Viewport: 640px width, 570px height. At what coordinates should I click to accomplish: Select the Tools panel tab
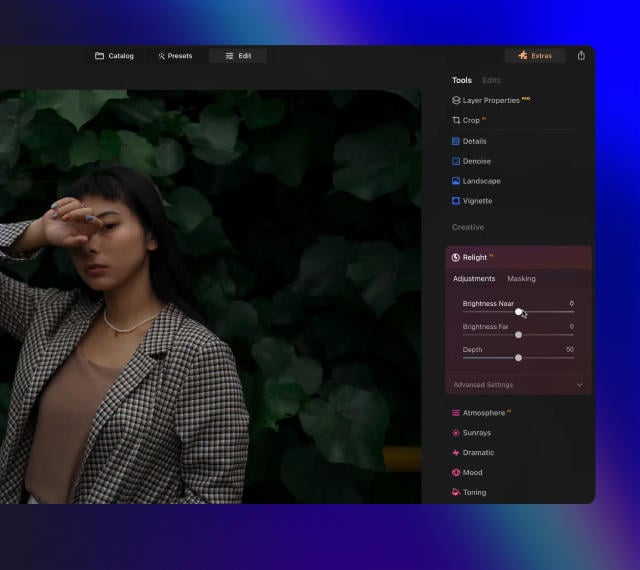[462, 80]
